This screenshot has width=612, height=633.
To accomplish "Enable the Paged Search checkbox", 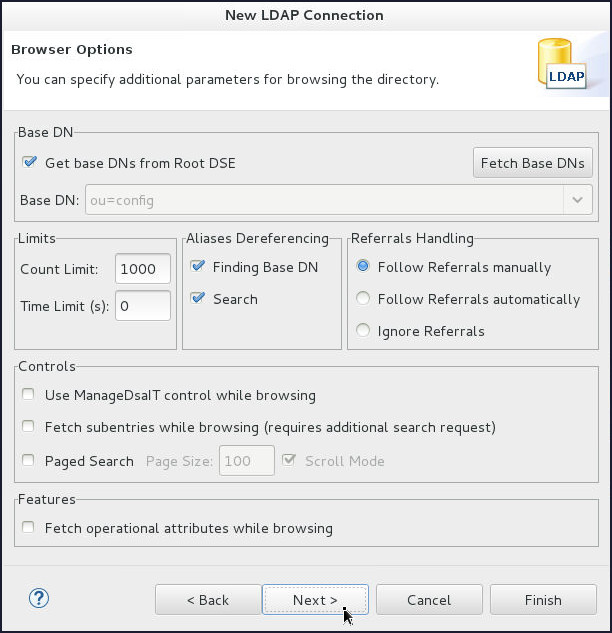I will [29, 461].
